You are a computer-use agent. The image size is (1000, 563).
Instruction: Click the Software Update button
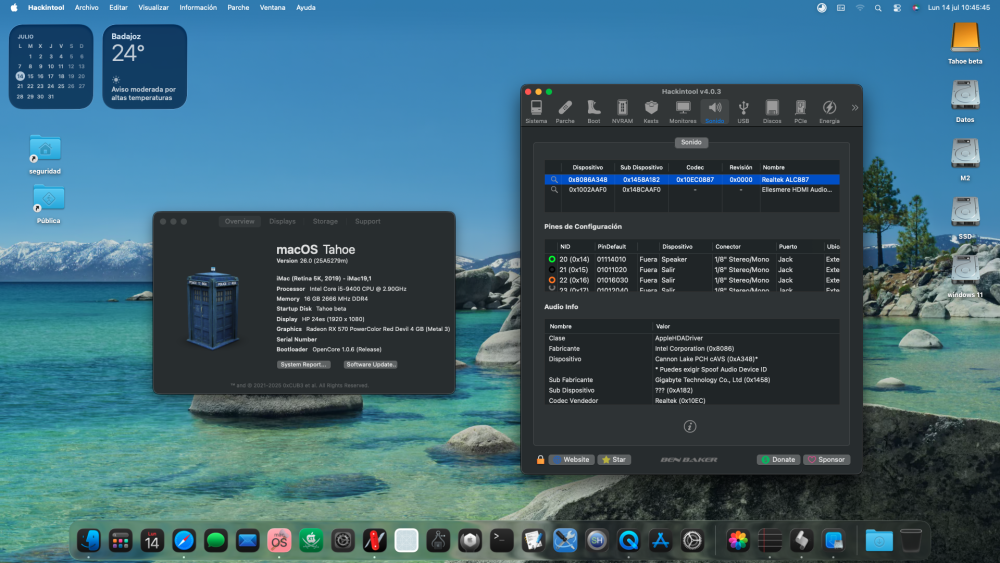point(370,365)
